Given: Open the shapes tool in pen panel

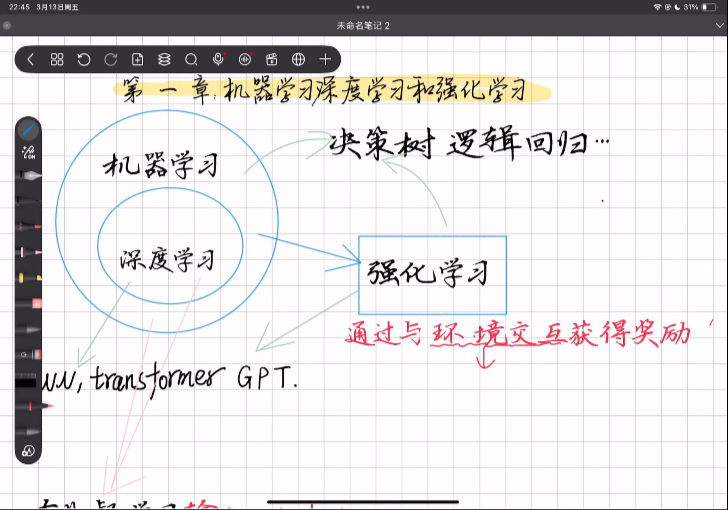Looking at the screenshot, I should pyautogui.click(x=28, y=451).
